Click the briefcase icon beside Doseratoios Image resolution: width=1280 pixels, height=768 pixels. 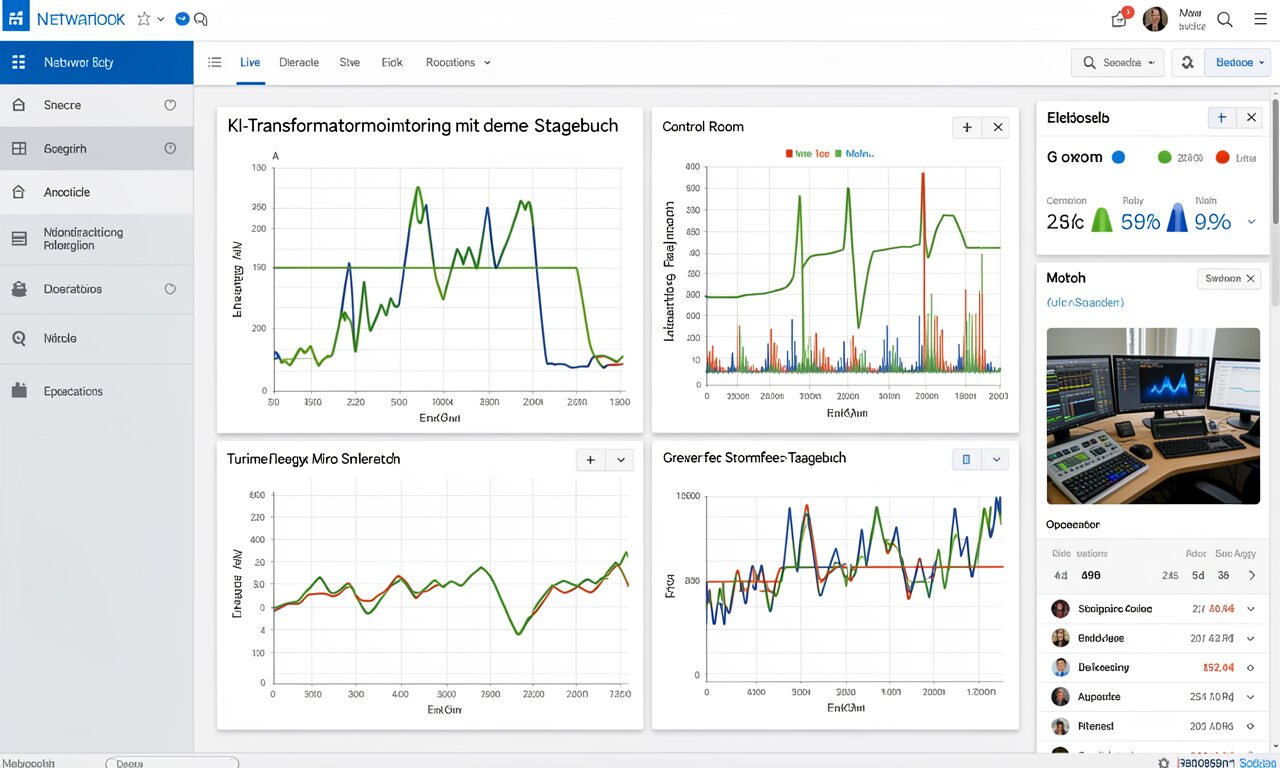coord(18,289)
